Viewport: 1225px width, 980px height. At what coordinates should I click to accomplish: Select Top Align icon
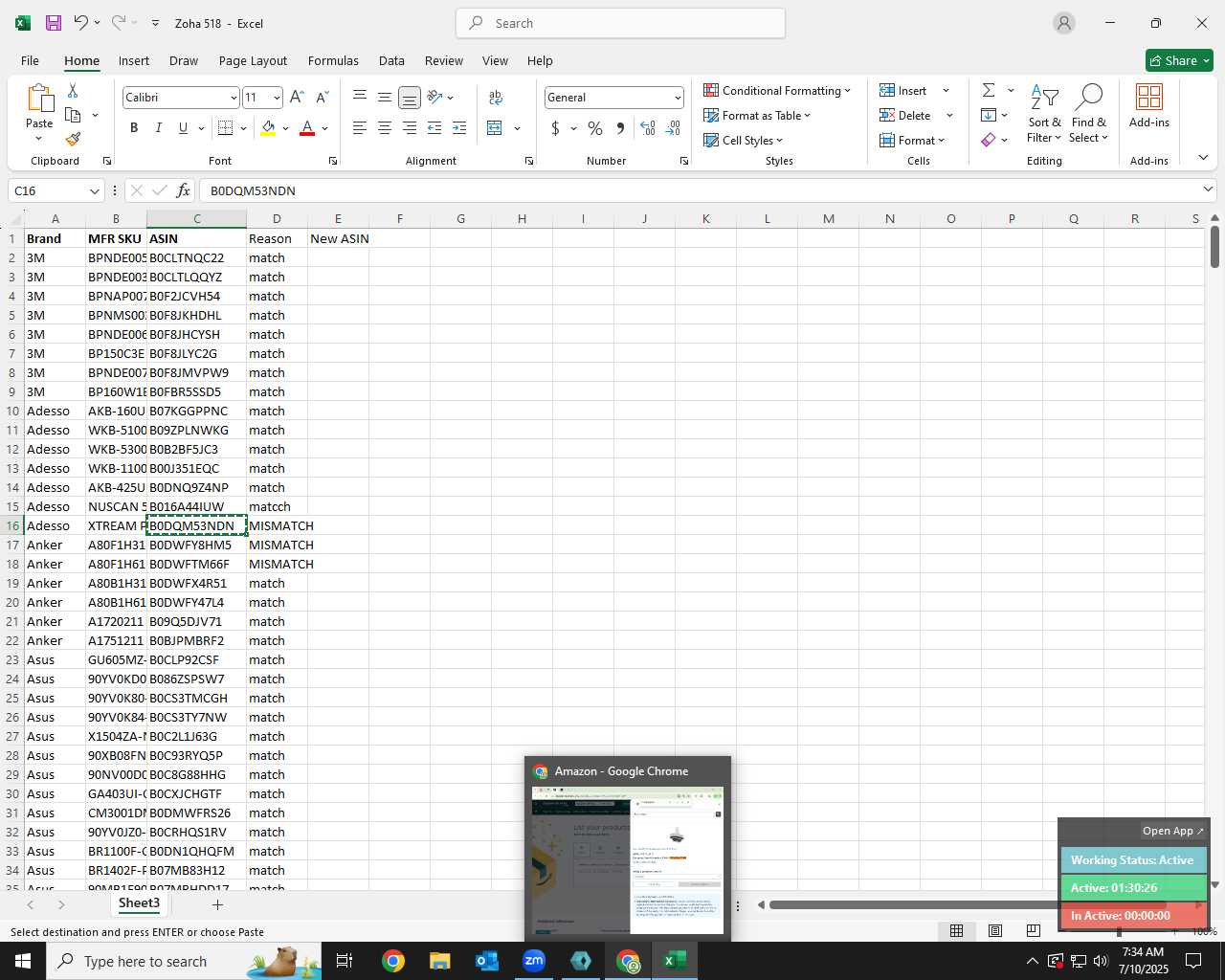pyautogui.click(x=360, y=97)
